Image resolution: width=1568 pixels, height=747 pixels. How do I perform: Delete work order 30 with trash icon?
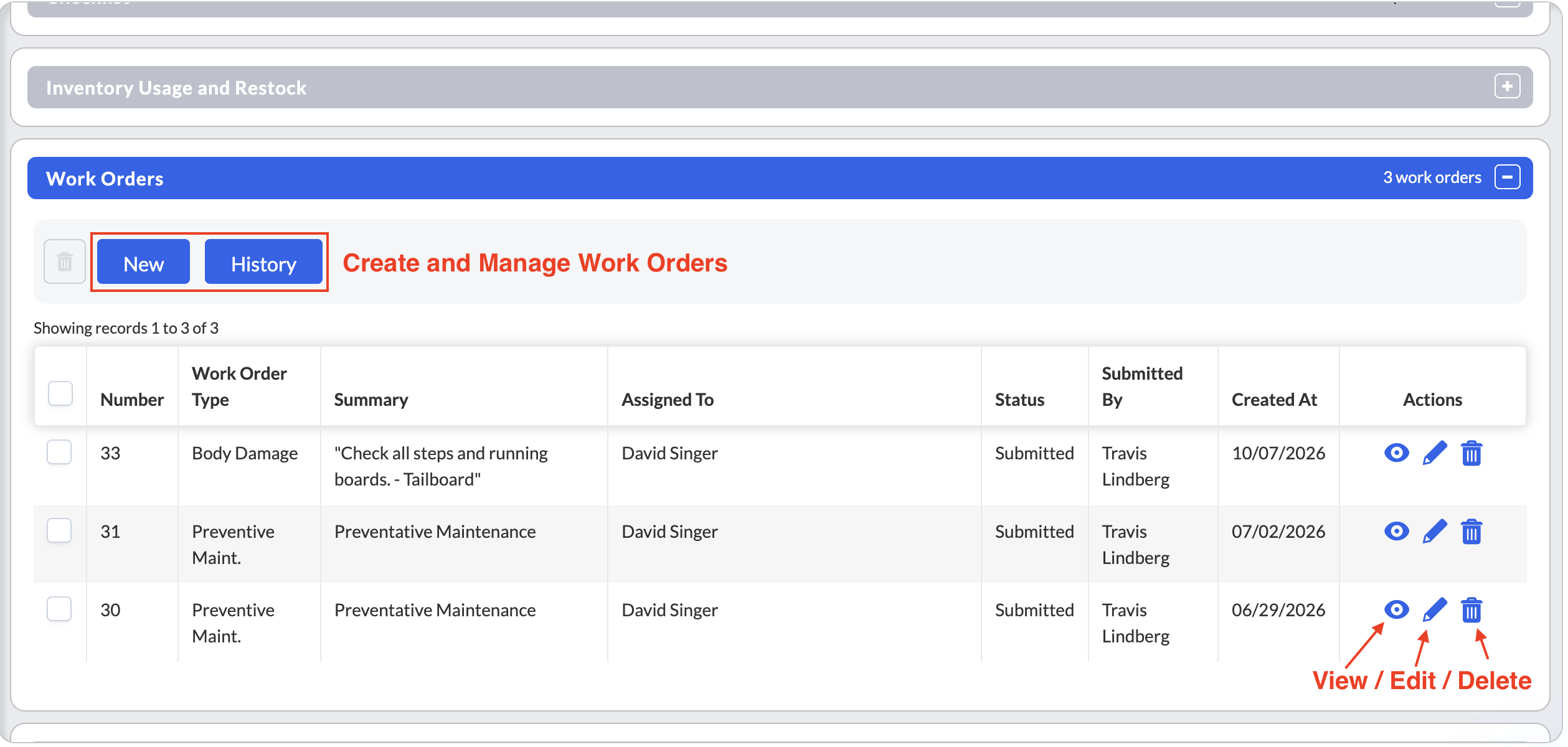pyautogui.click(x=1471, y=610)
